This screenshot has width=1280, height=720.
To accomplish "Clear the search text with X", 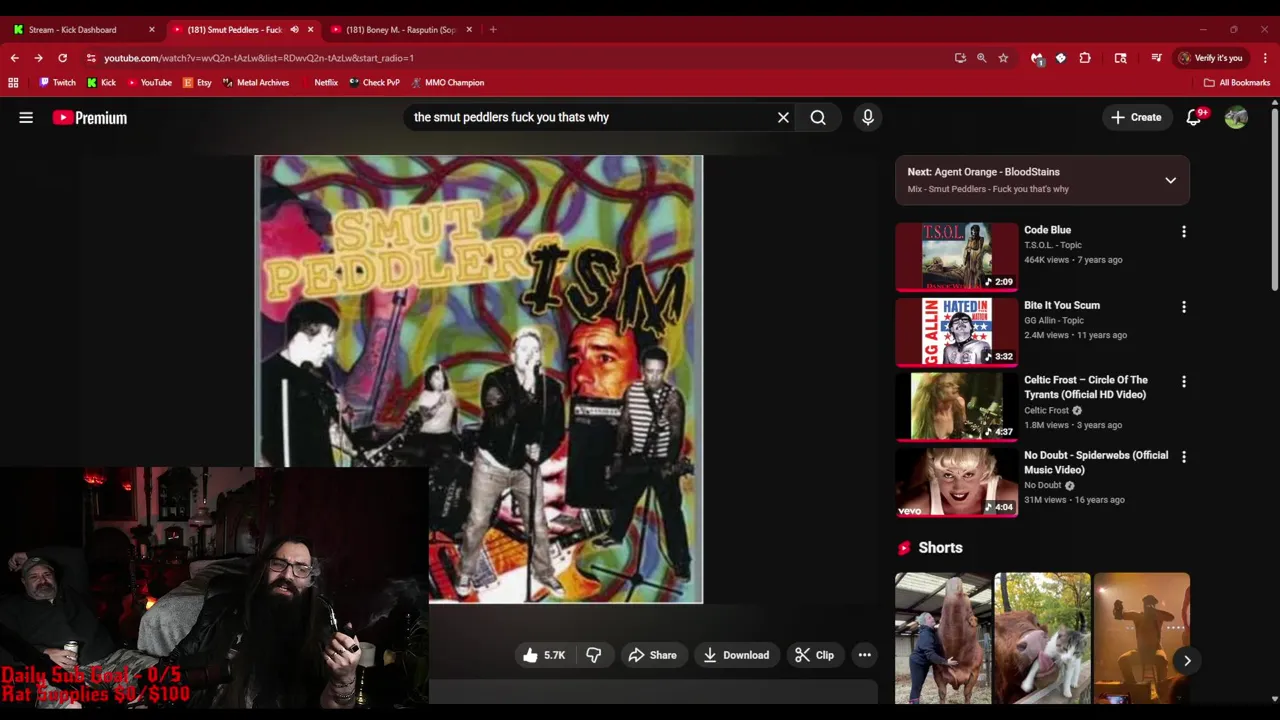I will [x=783, y=118].
